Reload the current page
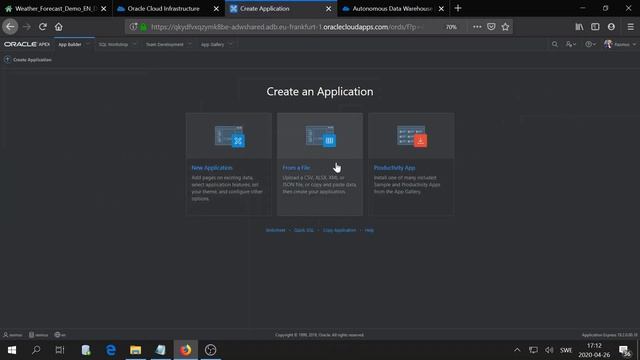The image size is (640, 360). tap(42, 27)
